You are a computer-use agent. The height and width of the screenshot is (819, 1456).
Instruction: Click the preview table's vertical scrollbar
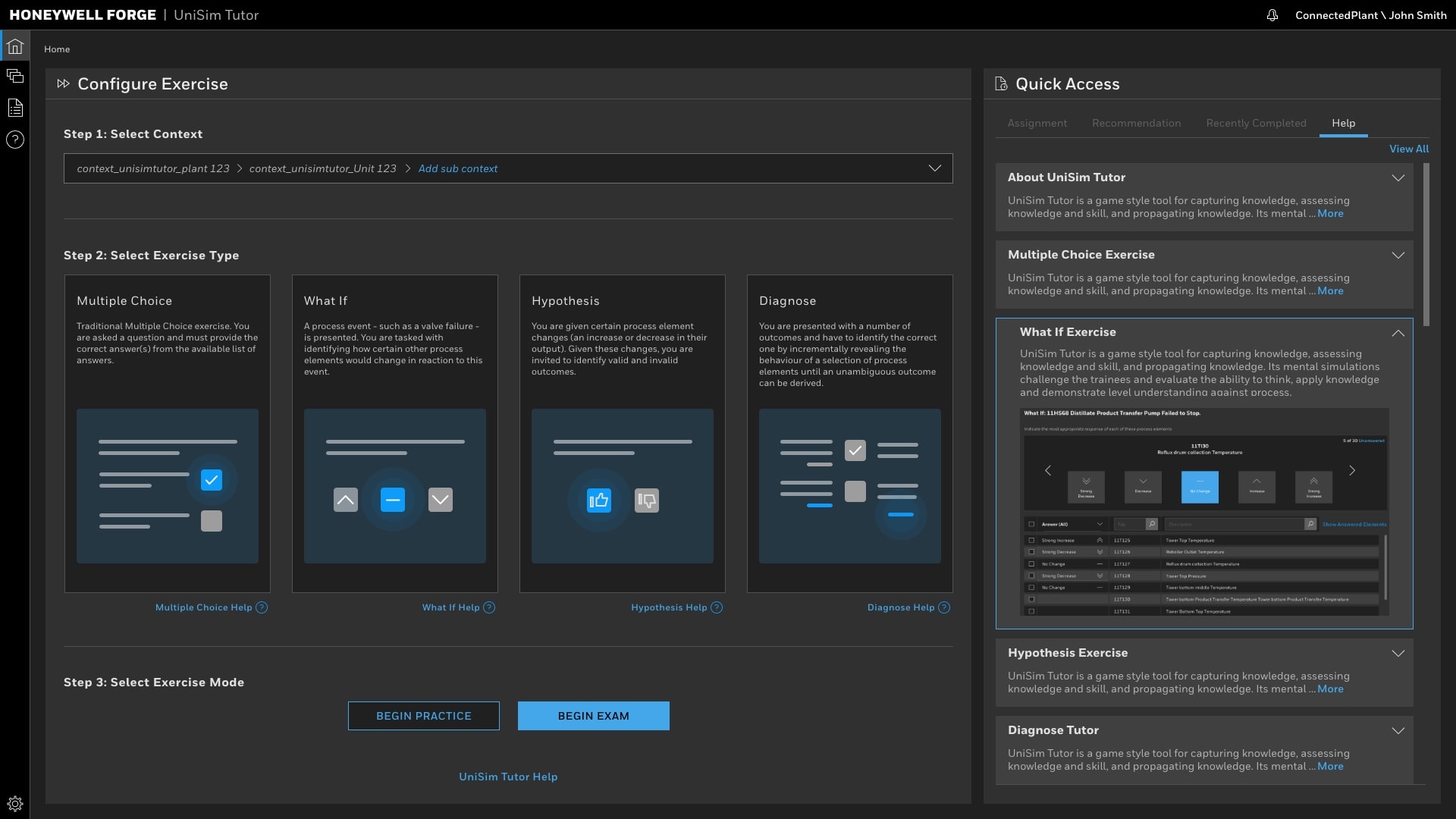[1385, 567]
